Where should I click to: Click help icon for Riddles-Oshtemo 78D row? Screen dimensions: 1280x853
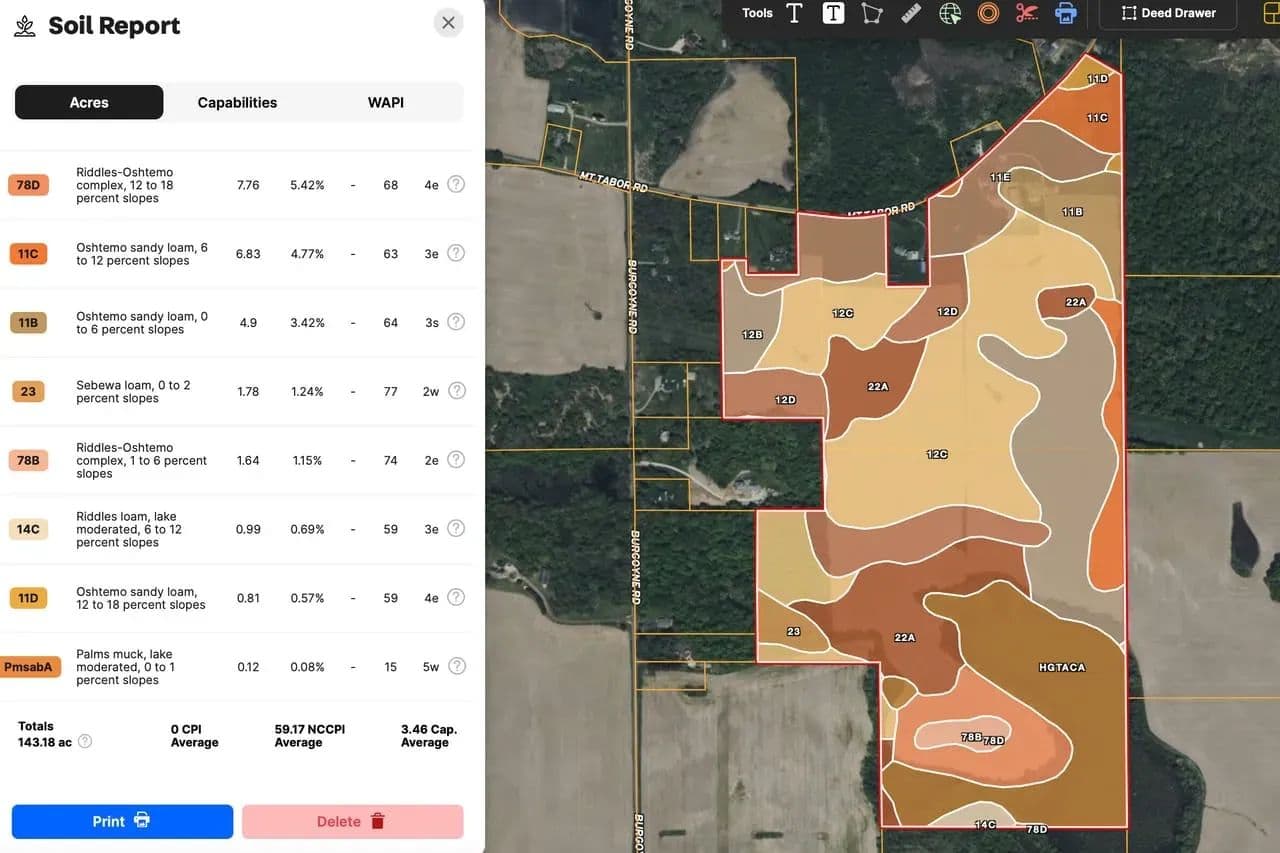[456, 184]
